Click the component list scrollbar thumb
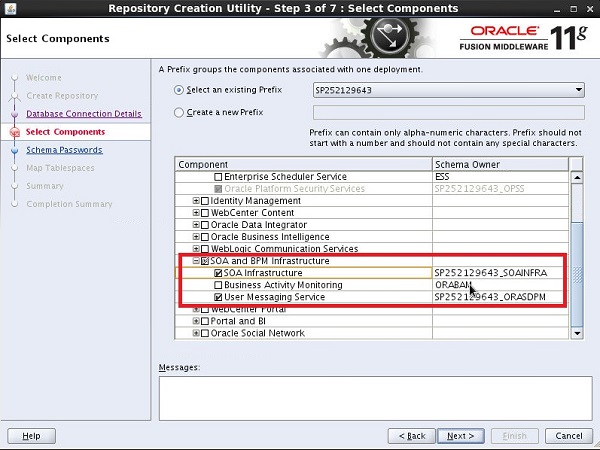 click(577, 274)
